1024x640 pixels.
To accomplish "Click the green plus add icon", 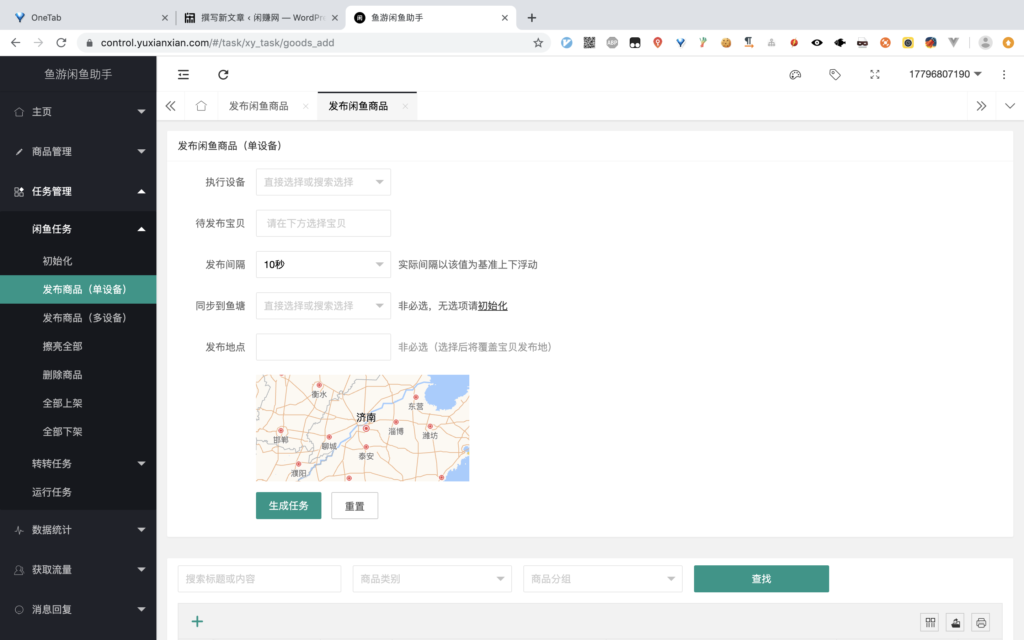I will (197, 622).
